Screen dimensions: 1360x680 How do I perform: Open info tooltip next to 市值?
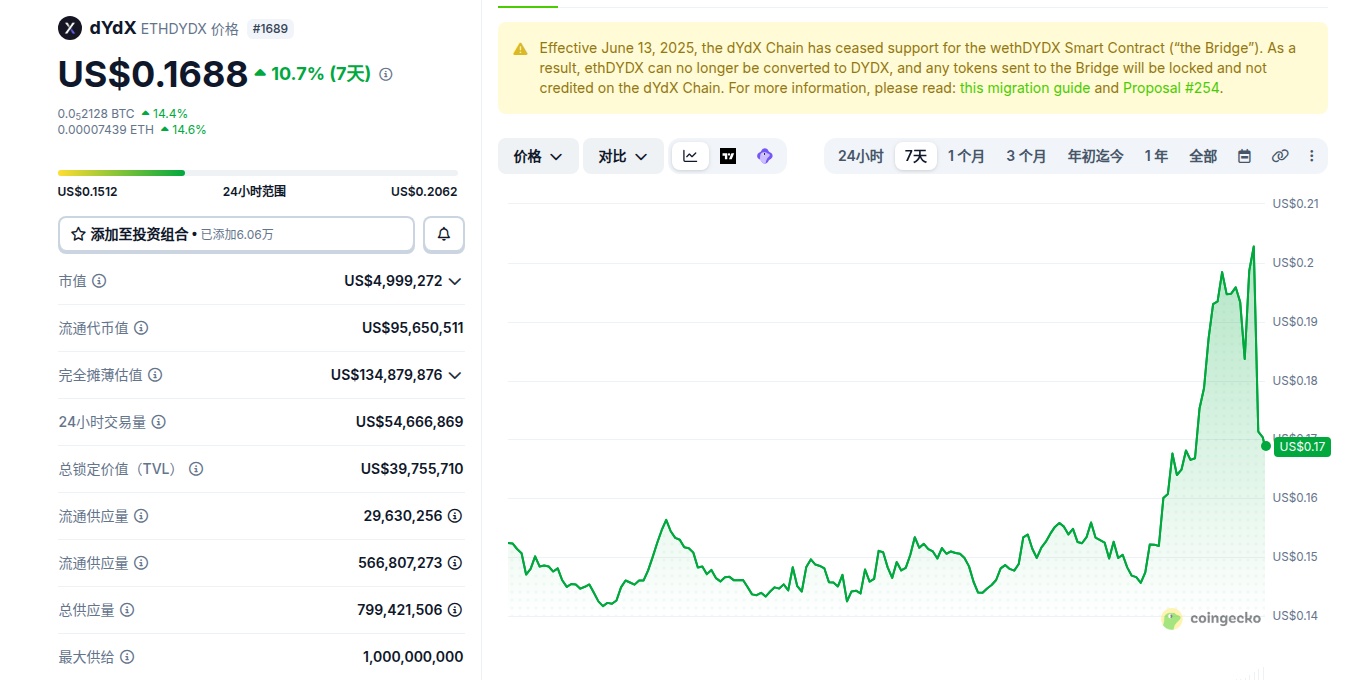pos(99,281)
